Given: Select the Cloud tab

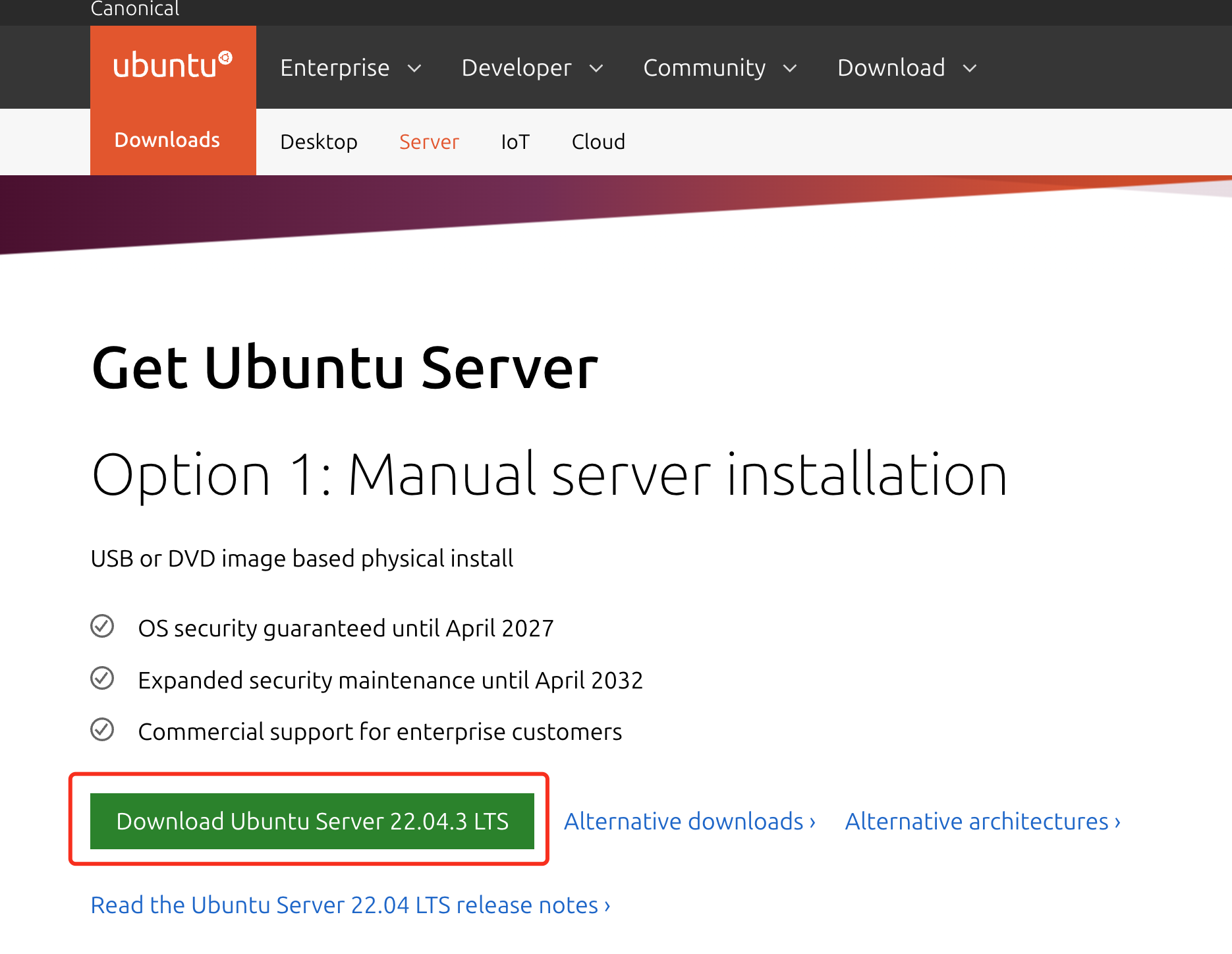Looking at the screenshot, I should click(x=598, y=141).
